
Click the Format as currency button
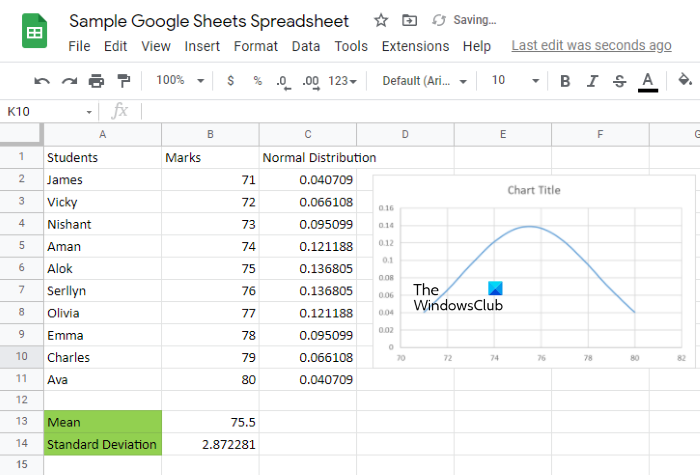[x=231, y=81]
